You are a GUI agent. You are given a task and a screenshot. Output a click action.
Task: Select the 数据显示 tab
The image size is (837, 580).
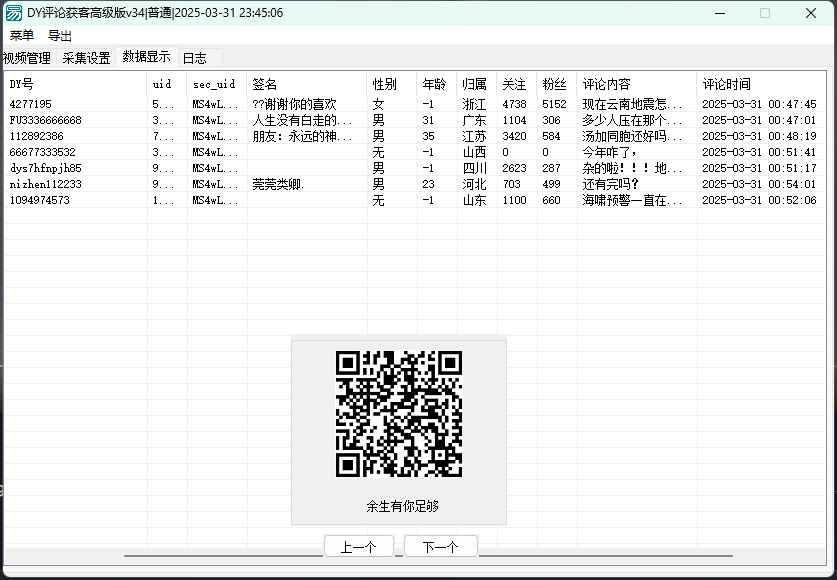(146, 56)
